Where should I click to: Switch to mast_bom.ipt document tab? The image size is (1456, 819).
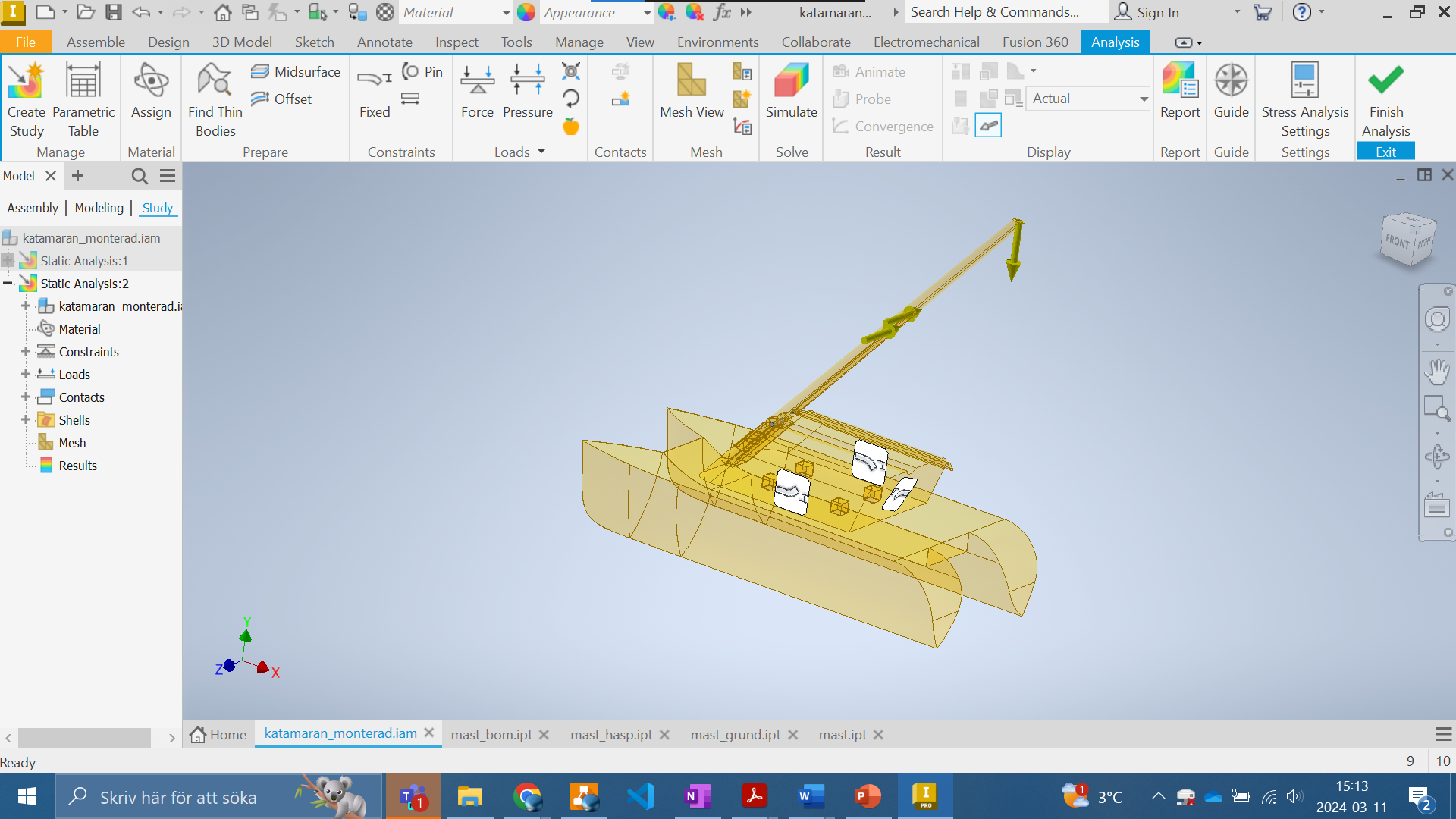[x=491, y=734]
